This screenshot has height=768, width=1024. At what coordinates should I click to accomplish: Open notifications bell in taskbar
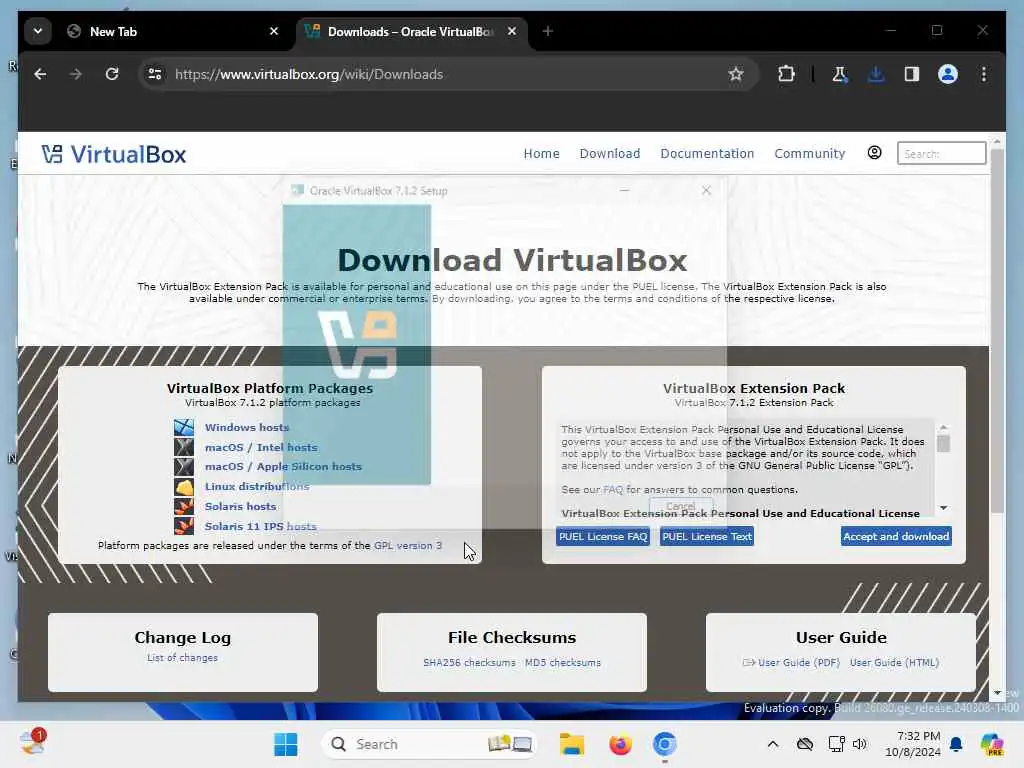click(956, 744)
